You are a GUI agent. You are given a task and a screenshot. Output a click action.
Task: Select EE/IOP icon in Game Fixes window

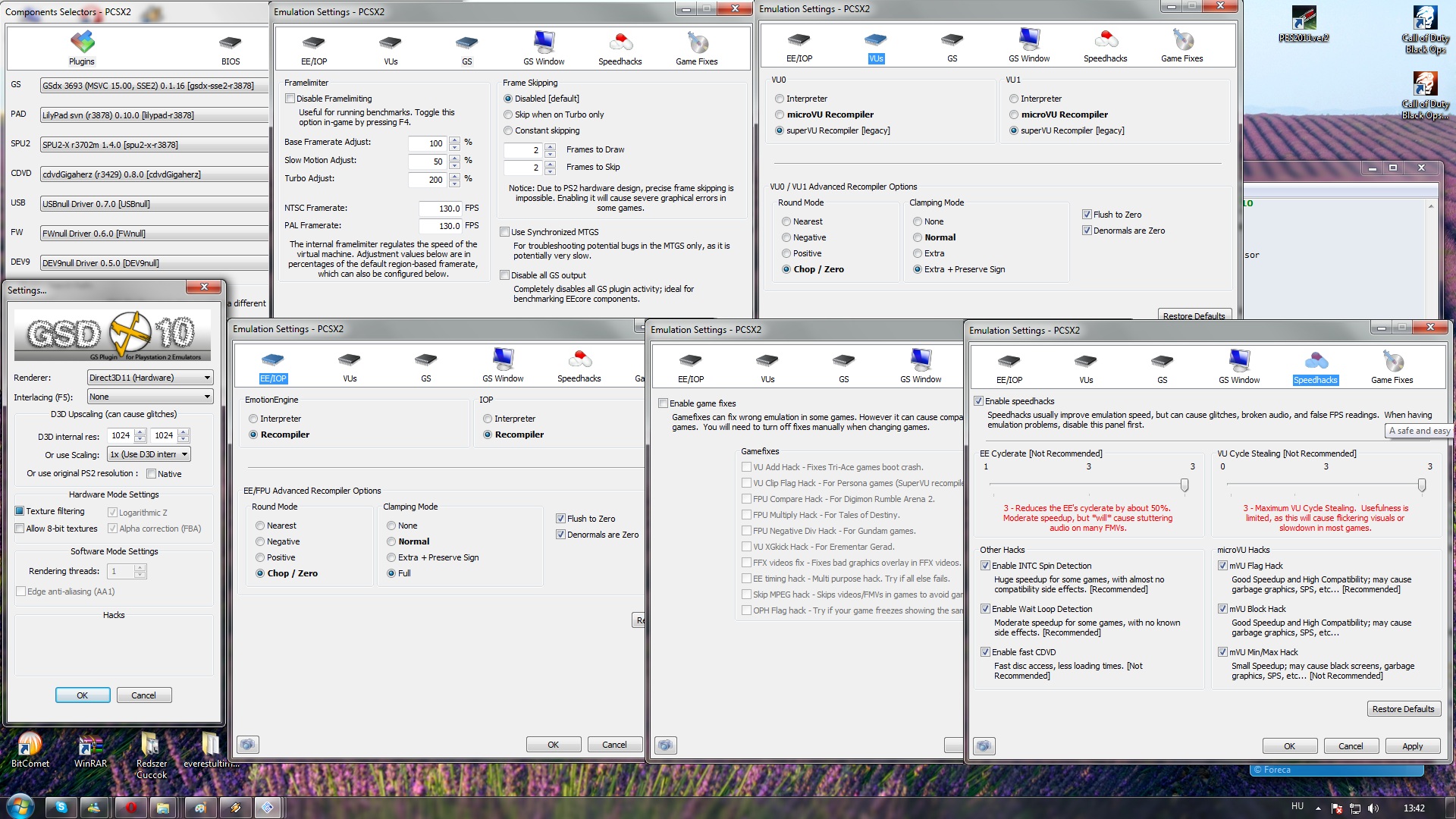coord(691,368)
